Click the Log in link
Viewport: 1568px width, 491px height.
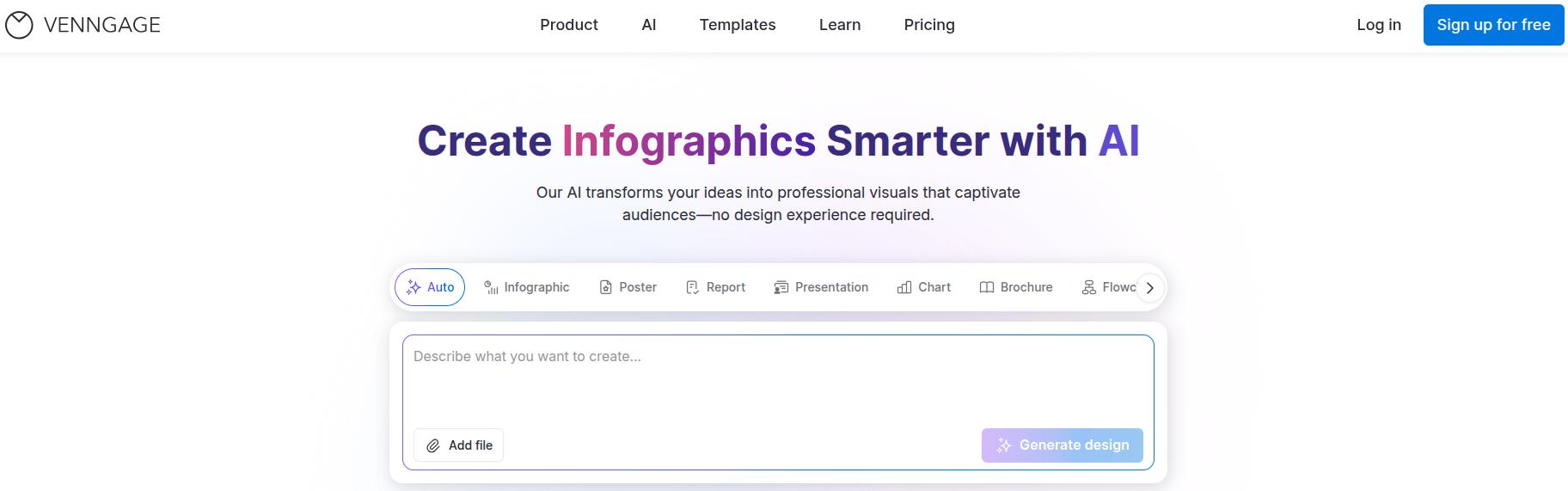(1379, 25)
